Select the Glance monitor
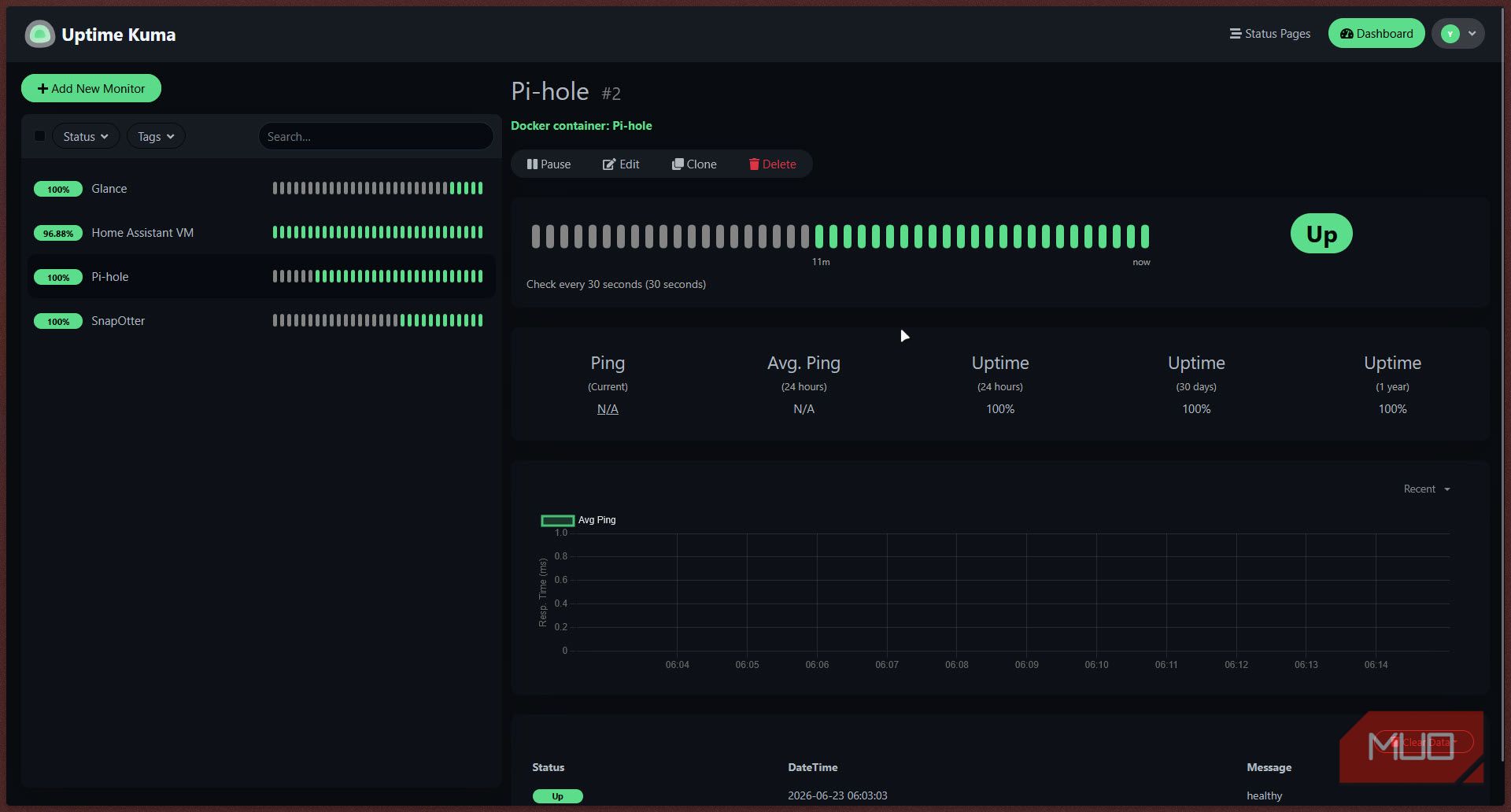The height and width of the screenshot is (812, 1511). click(x=261, y=188)
